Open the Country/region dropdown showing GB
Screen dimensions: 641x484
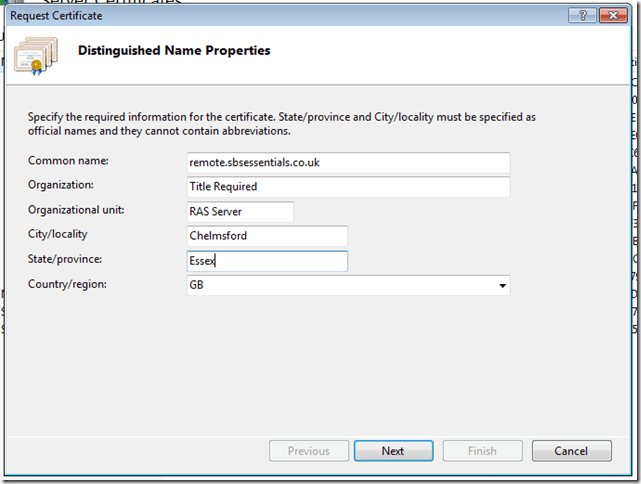[x=349, y=285]
